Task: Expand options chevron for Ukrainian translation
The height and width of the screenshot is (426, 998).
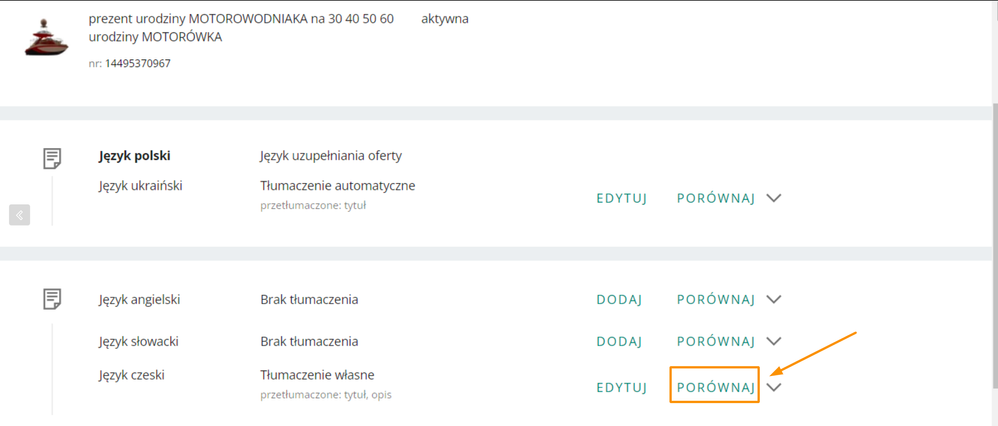Action: point(773,198)
